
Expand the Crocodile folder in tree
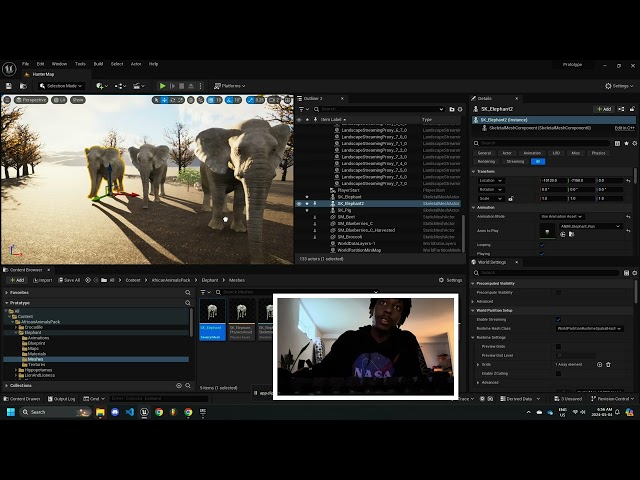point(16,327)
